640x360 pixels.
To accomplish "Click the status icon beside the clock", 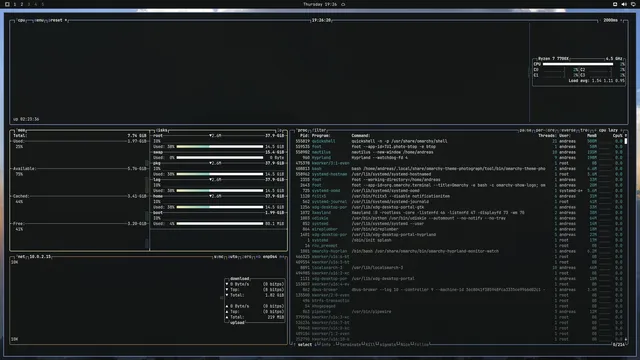I will 343,4.
